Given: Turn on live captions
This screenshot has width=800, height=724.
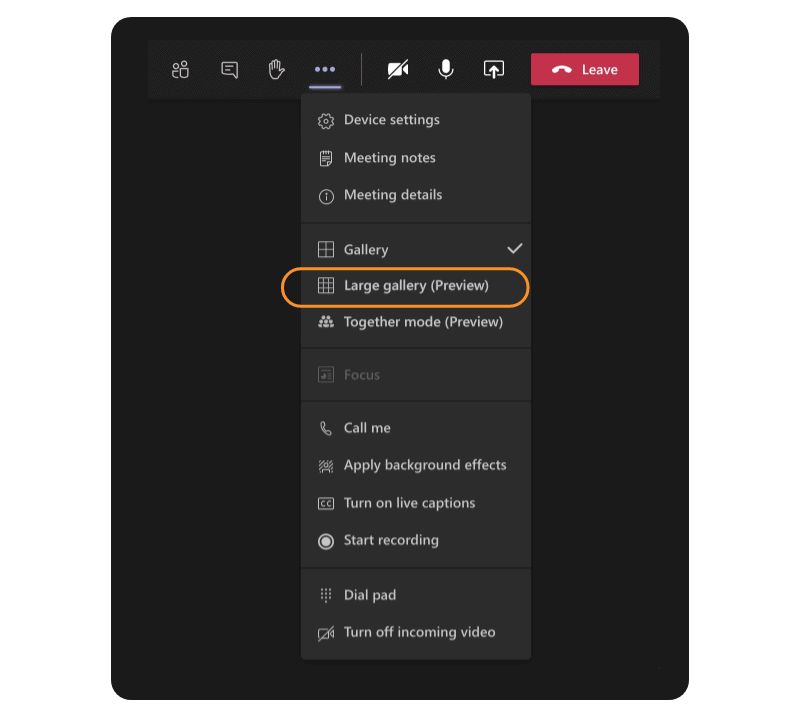Looking at the screenshot, I should click(x=416, y=503).
